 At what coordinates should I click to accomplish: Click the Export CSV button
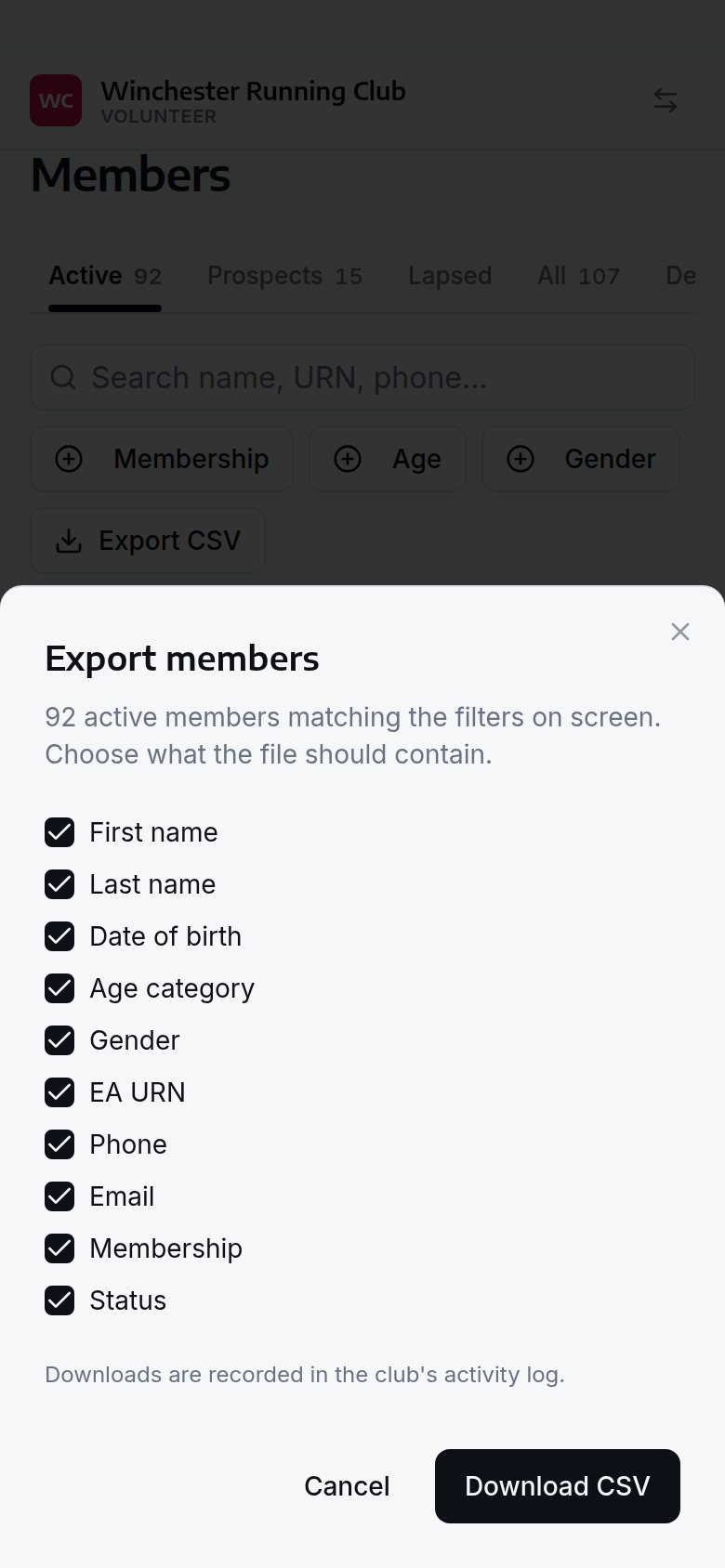[x=148, y=541]
